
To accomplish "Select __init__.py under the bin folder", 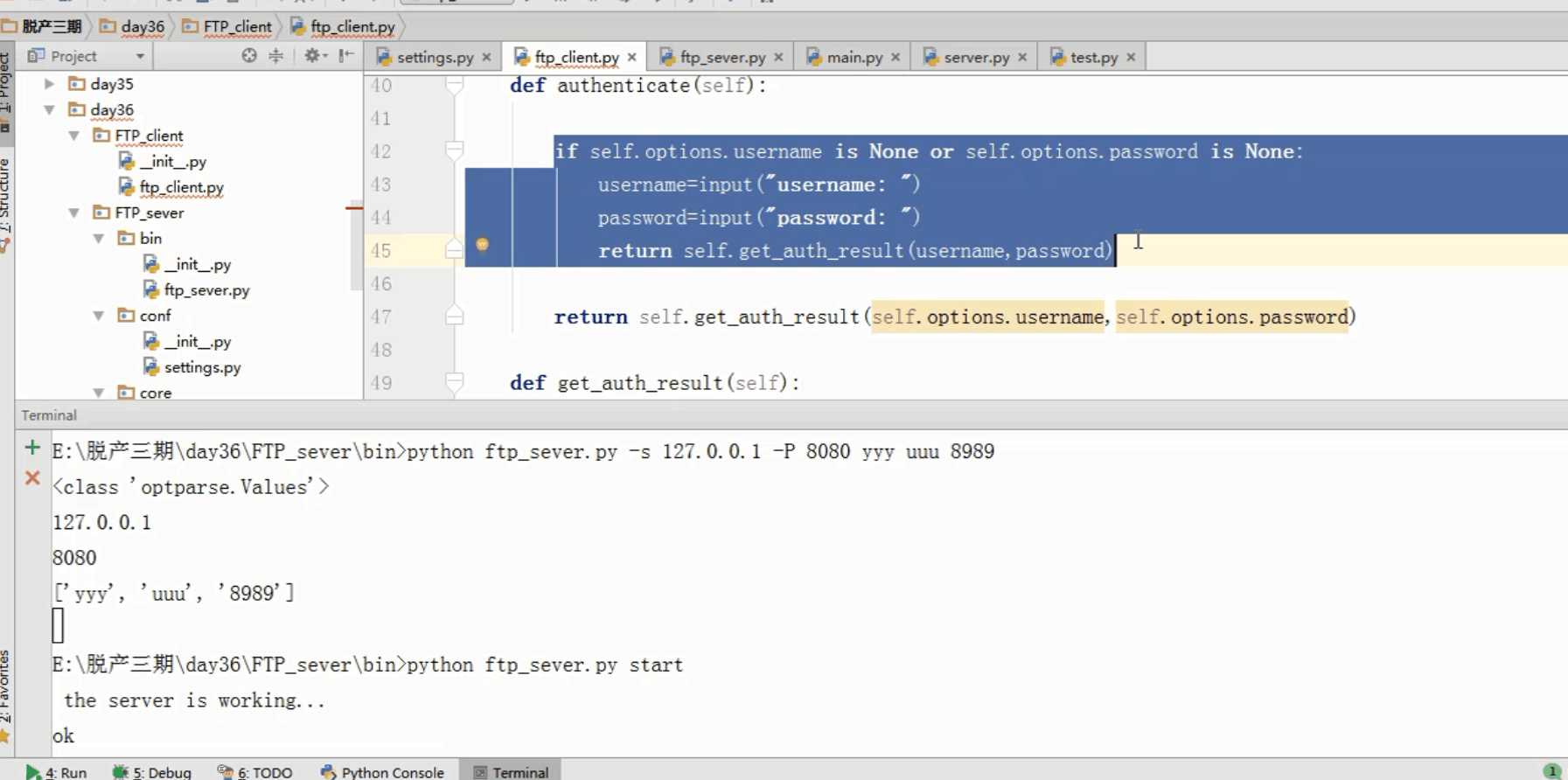I will (187, 264).
